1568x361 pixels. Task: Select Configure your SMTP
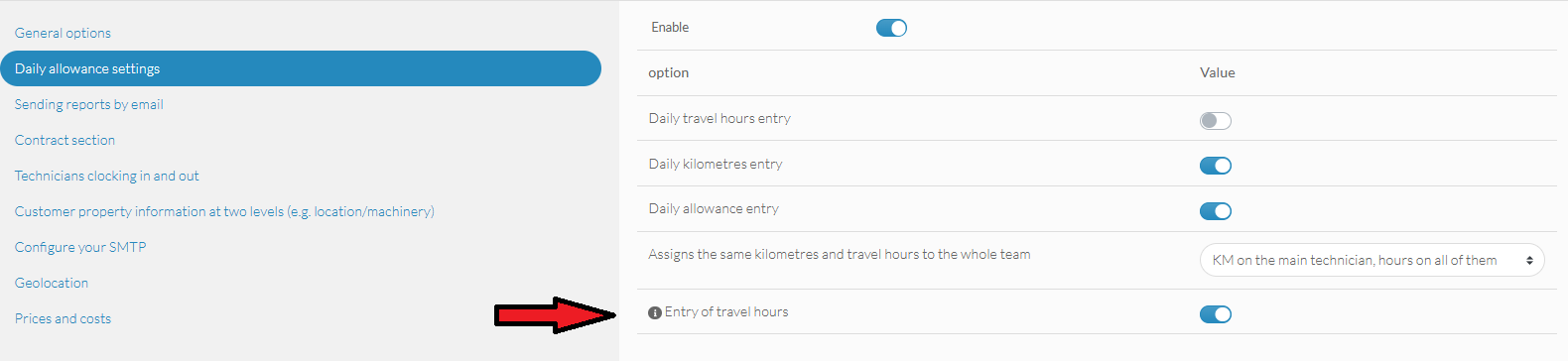[x=80, y=247]
